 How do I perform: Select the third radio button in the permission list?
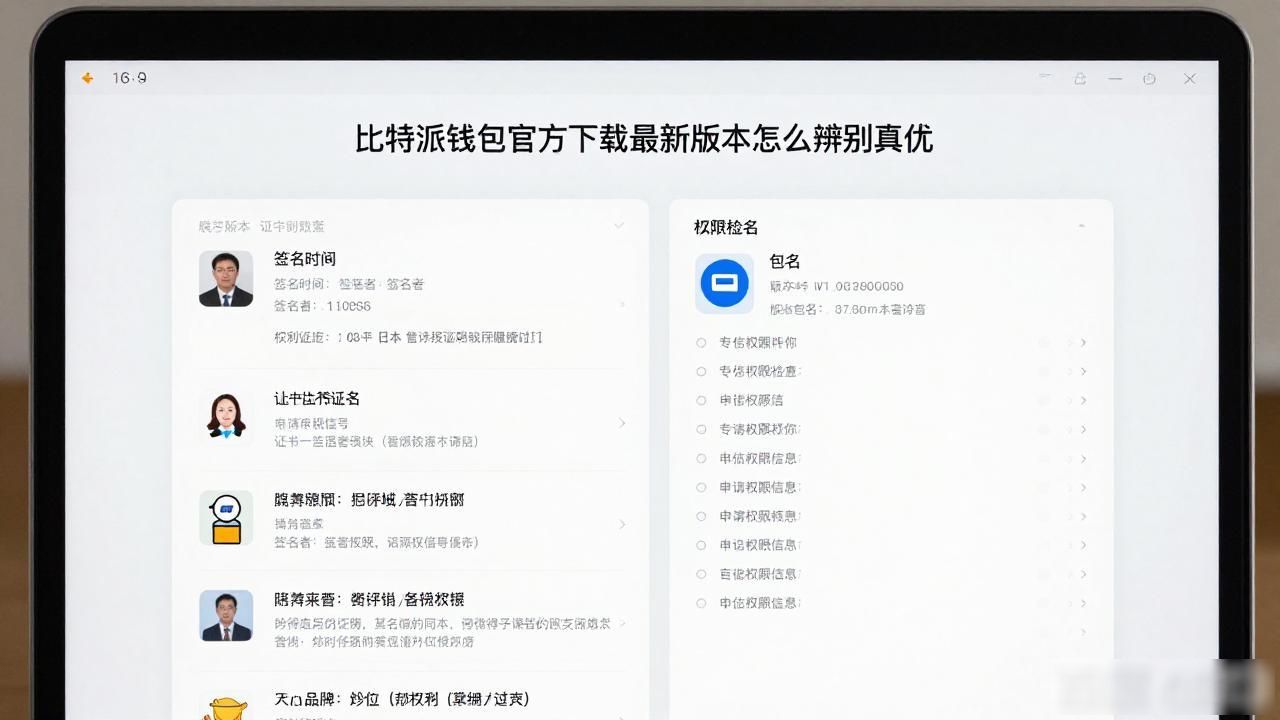click(701, 400)
